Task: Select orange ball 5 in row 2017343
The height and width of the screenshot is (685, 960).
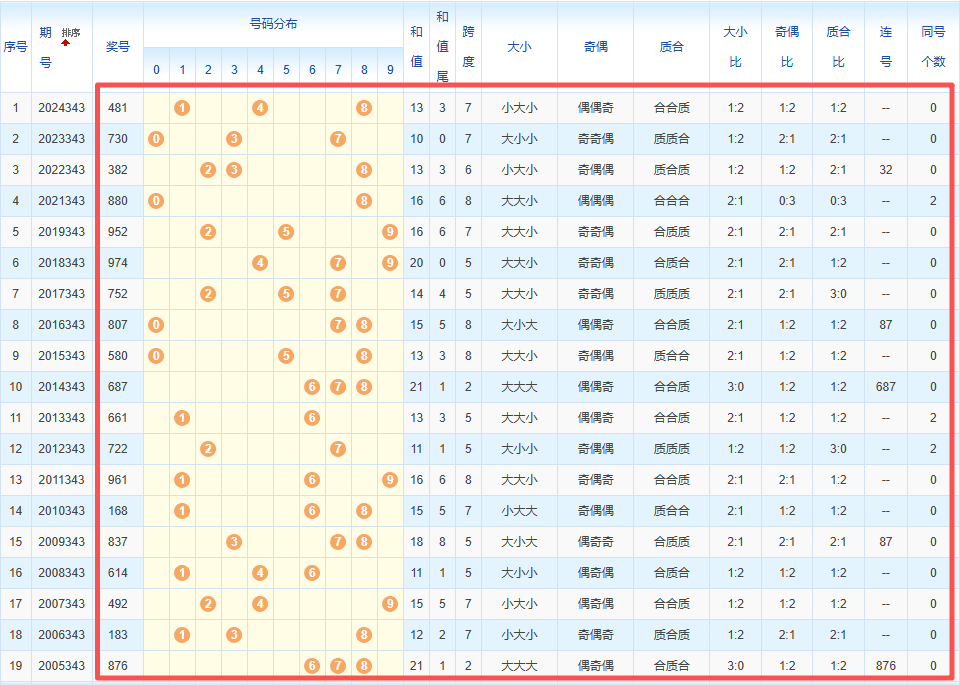Action: coord(286,294)
